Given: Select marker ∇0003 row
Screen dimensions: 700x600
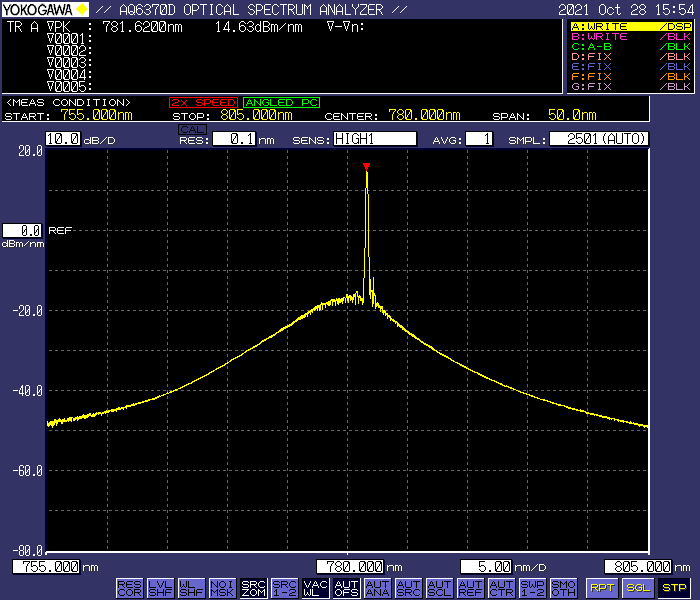Looking at the screenshot, I should point(70,62).
